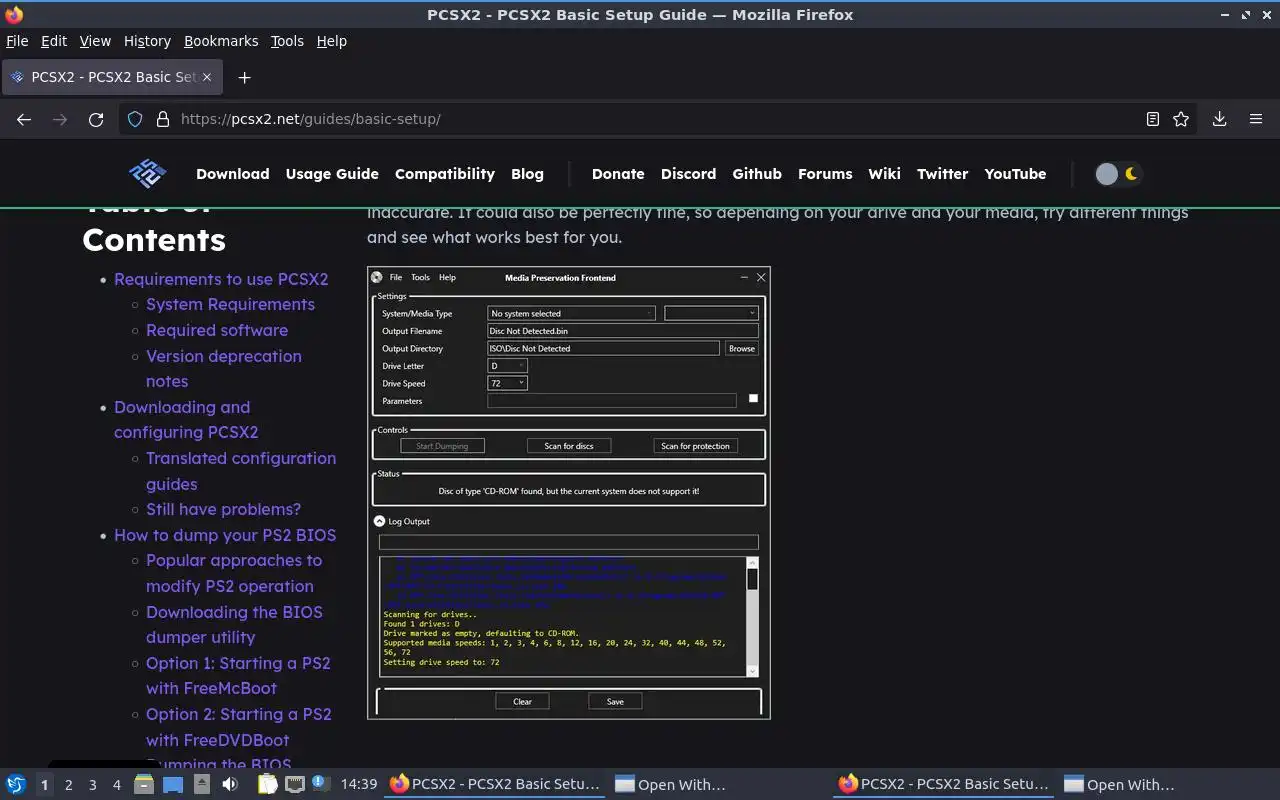Open the Usage Guide link
The width and height of the screenshot is (1280, 800).
click(332, 174)
